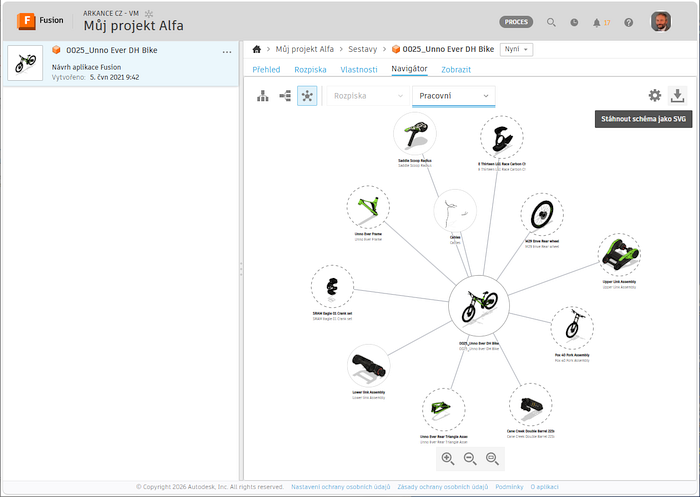Open Zásady ochrany osobních údajů link
The image size is (700, 497).
tap(442, 487)
